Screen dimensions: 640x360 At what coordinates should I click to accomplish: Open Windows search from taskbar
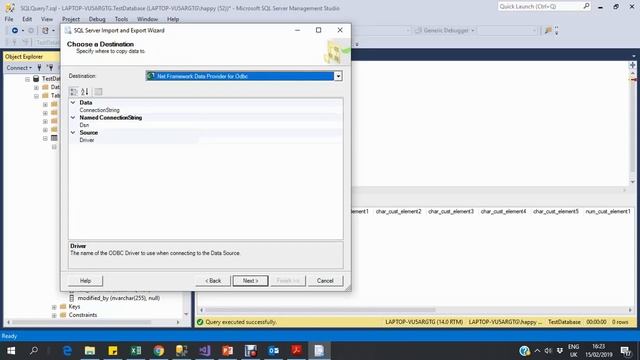click(34, 351)
